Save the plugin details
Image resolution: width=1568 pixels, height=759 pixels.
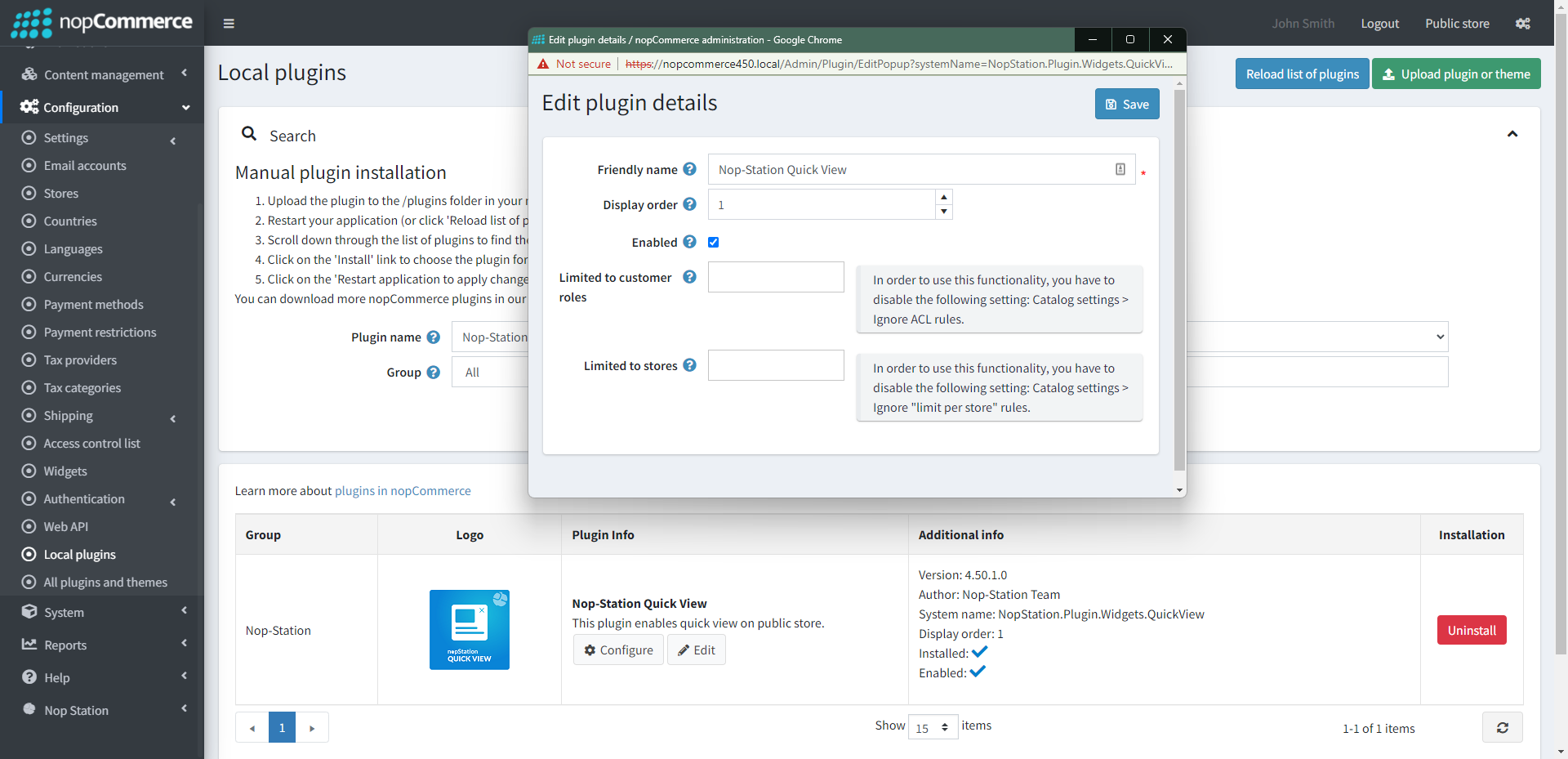pos(1127,104)
